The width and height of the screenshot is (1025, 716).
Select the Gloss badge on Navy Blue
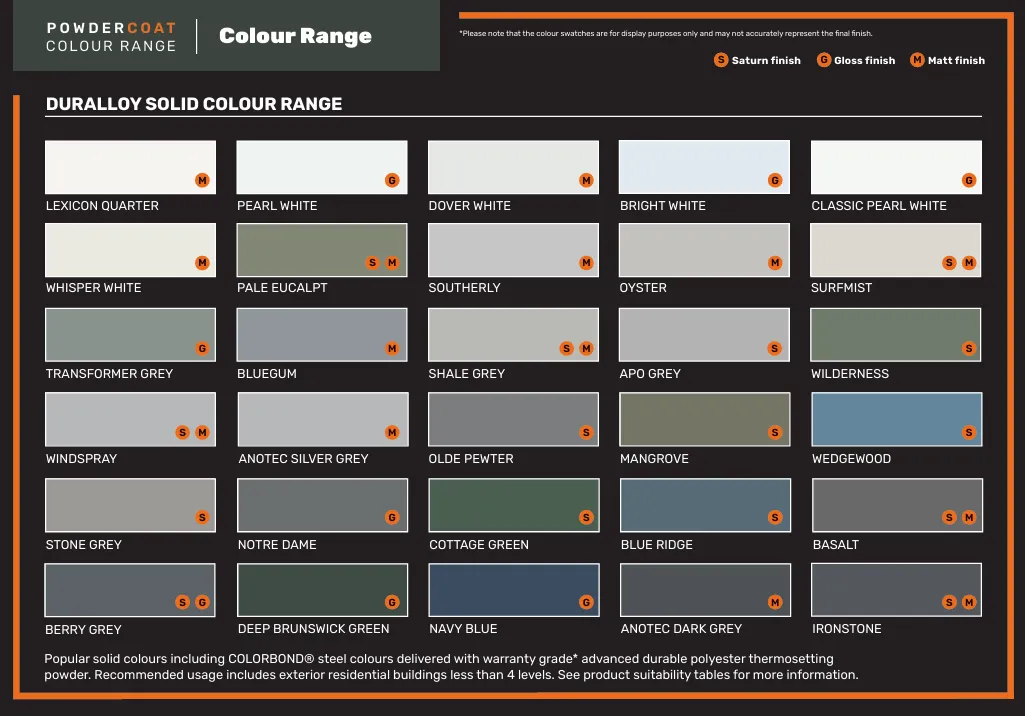(586, 602)
